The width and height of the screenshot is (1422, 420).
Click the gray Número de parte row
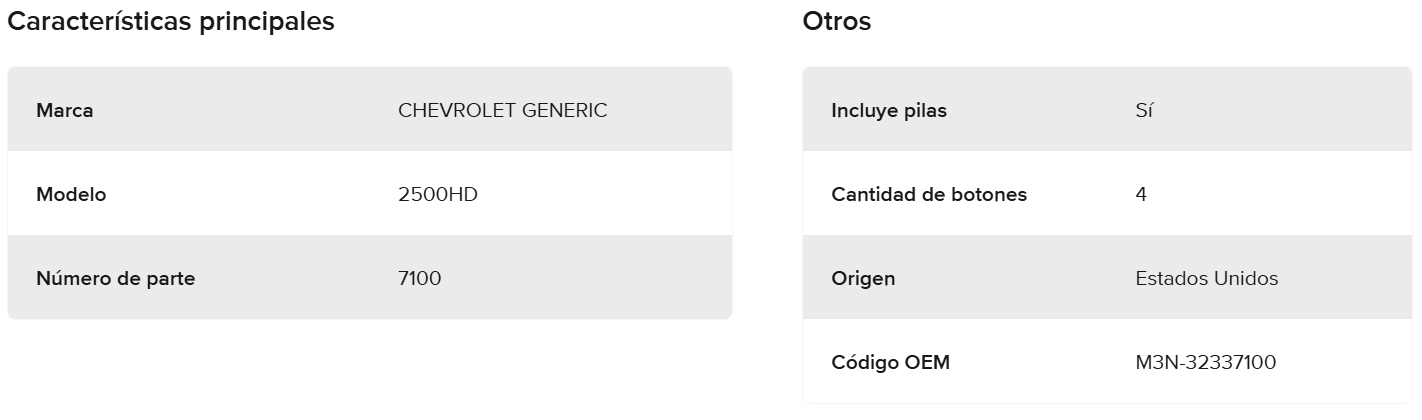click(x=600, y=278)
